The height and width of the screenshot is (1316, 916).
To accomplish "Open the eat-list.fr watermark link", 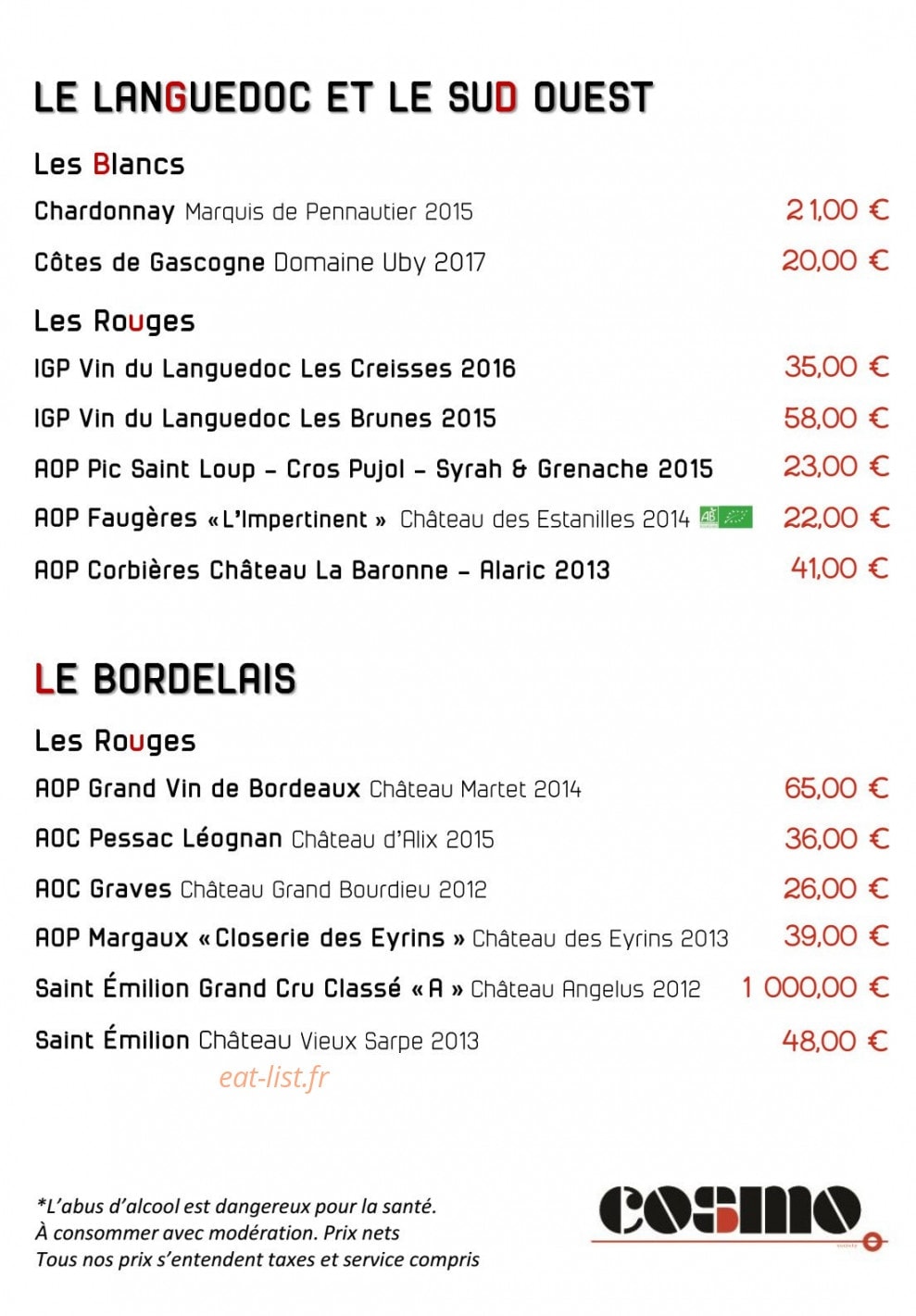I will 274,1077.
